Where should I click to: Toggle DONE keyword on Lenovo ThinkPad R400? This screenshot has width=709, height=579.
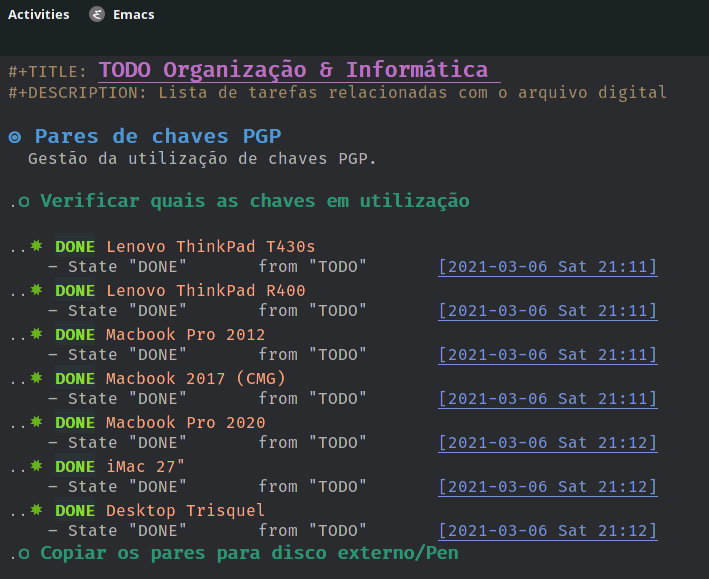(x=75, y=290)
